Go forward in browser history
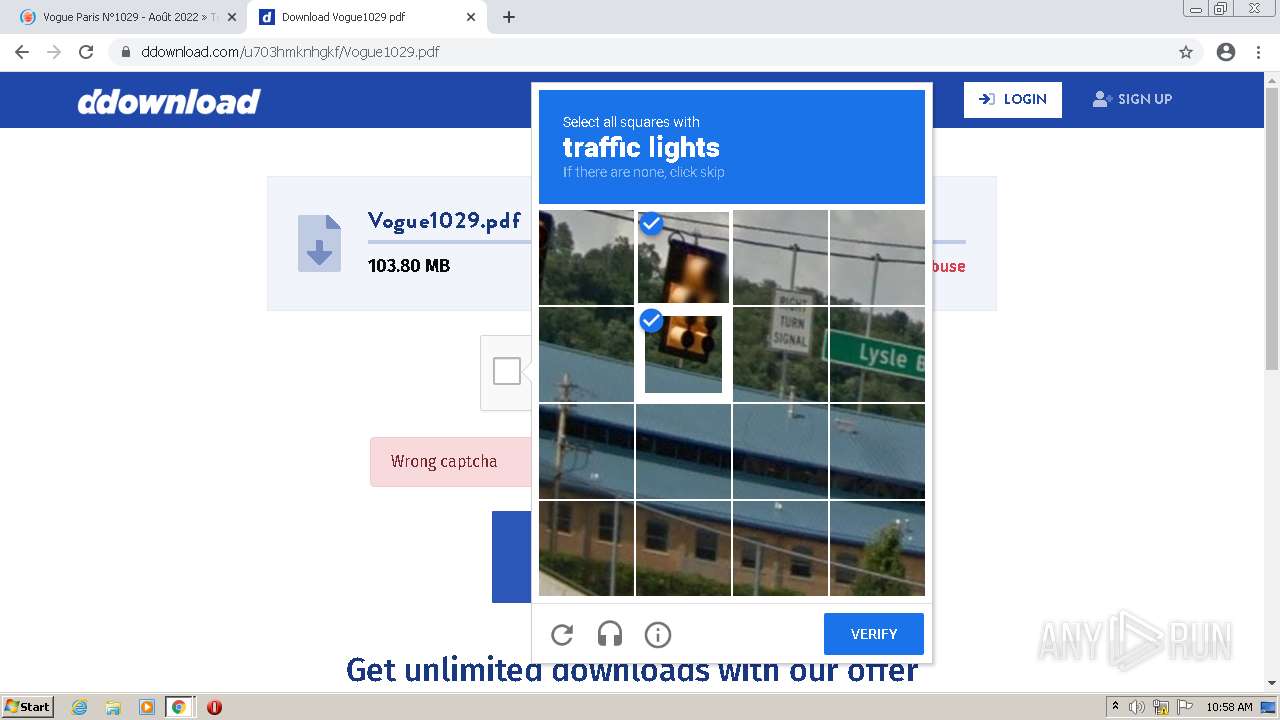 coord(54,52)
